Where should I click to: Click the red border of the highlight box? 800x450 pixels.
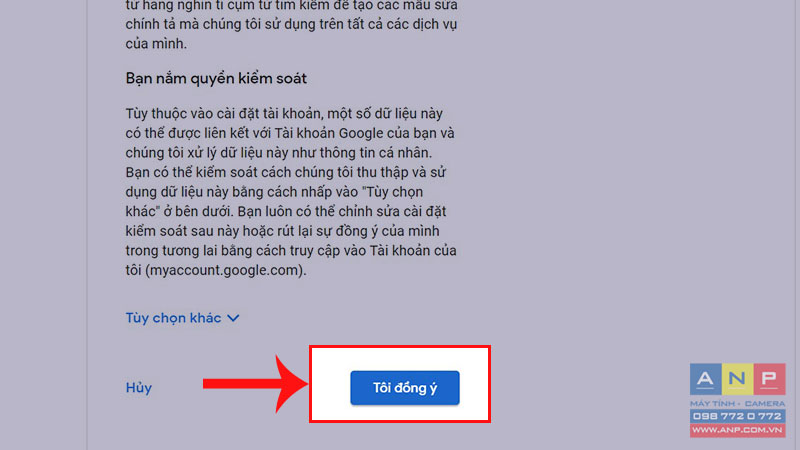point(399,347)
